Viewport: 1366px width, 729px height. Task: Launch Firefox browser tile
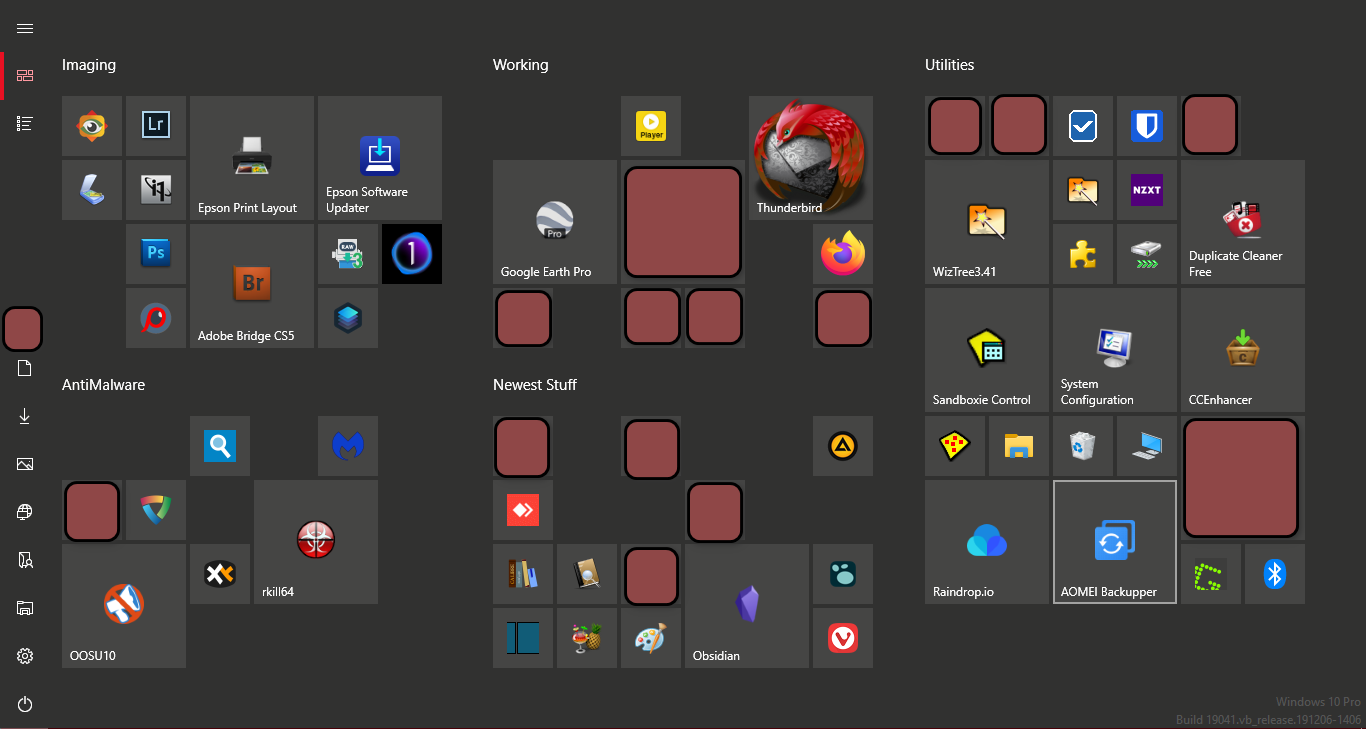(843, 254)
